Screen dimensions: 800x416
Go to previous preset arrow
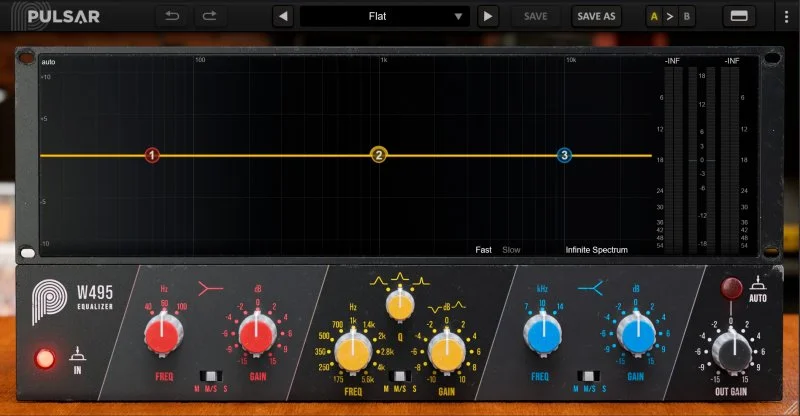tap(283, 16)
